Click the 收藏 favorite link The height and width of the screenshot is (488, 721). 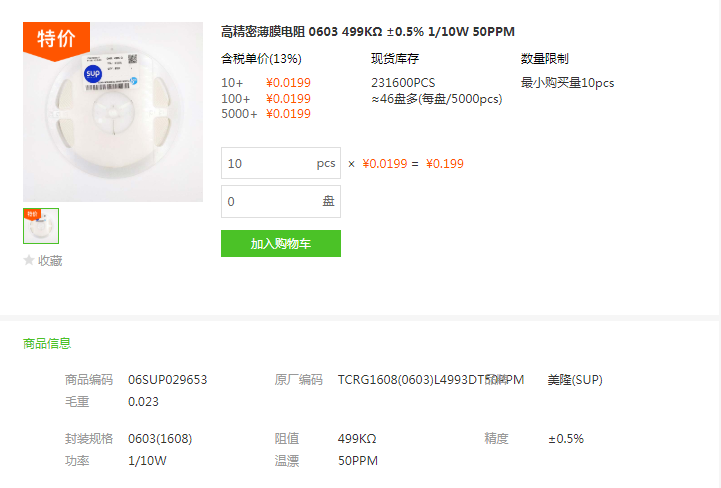click(50, 261)
